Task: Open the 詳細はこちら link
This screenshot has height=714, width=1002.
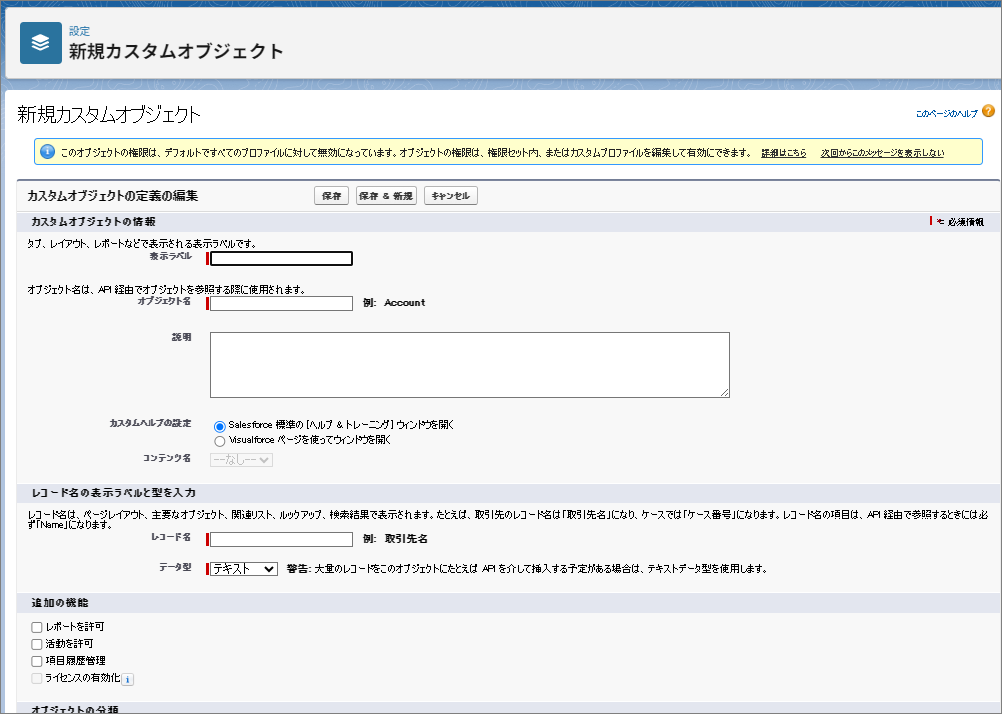Action: (x=783, y=153)
